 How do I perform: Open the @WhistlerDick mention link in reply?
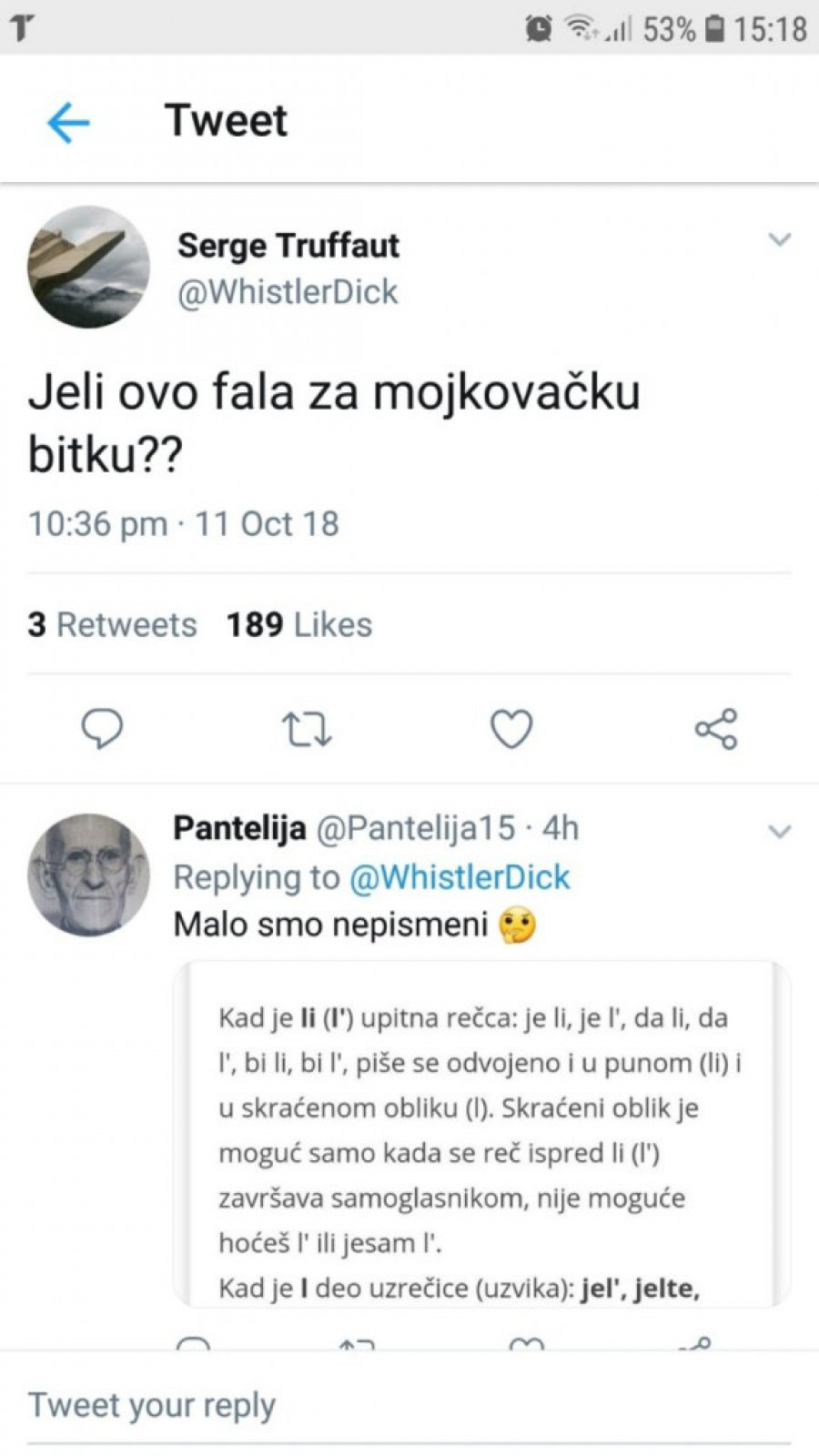(x=460, y=877)
